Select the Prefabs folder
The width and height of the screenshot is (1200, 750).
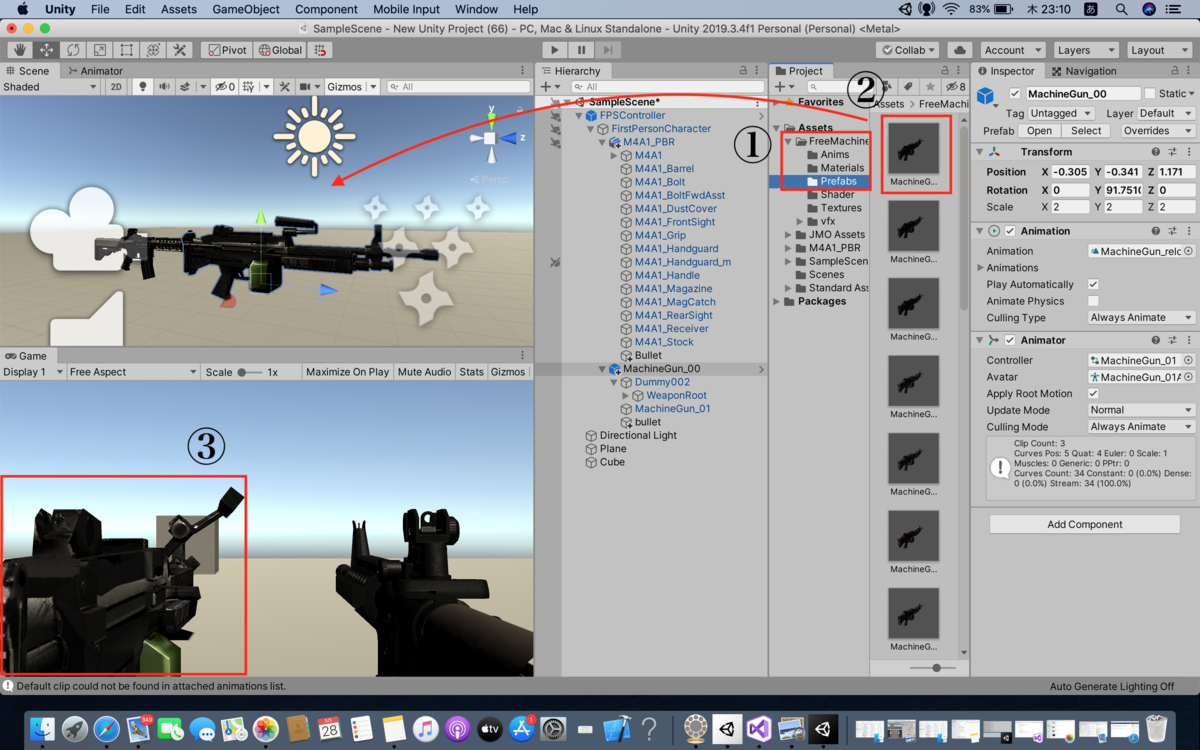[838, 182]
